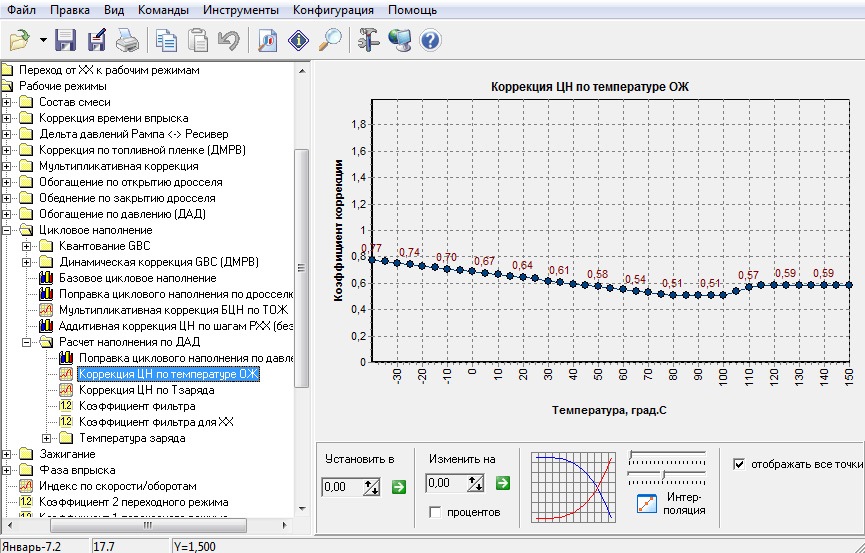Toggle отображать все точки checkbox

click(739, 464)
